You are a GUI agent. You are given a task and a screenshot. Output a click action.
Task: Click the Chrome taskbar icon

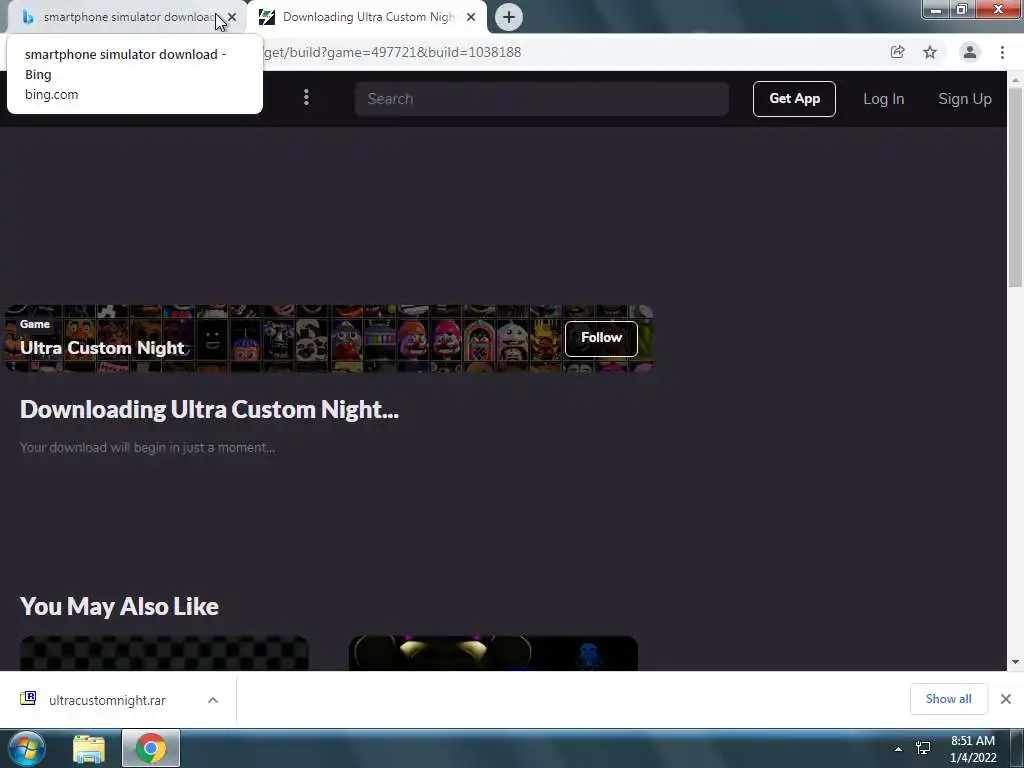tap(151, 748)
